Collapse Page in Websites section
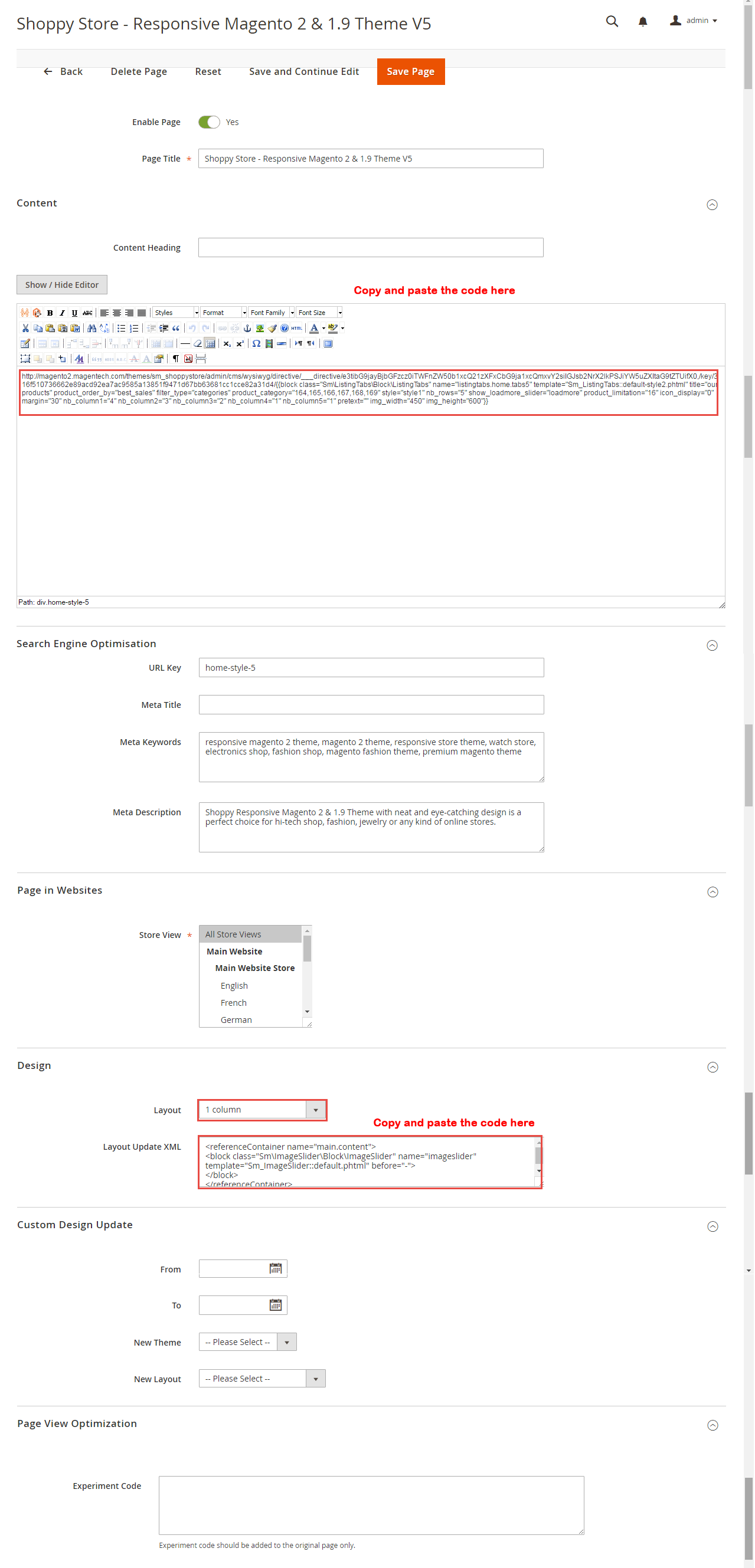This screenshot has height=1568, width=755. pyautogui.click(x=712, y=892)
